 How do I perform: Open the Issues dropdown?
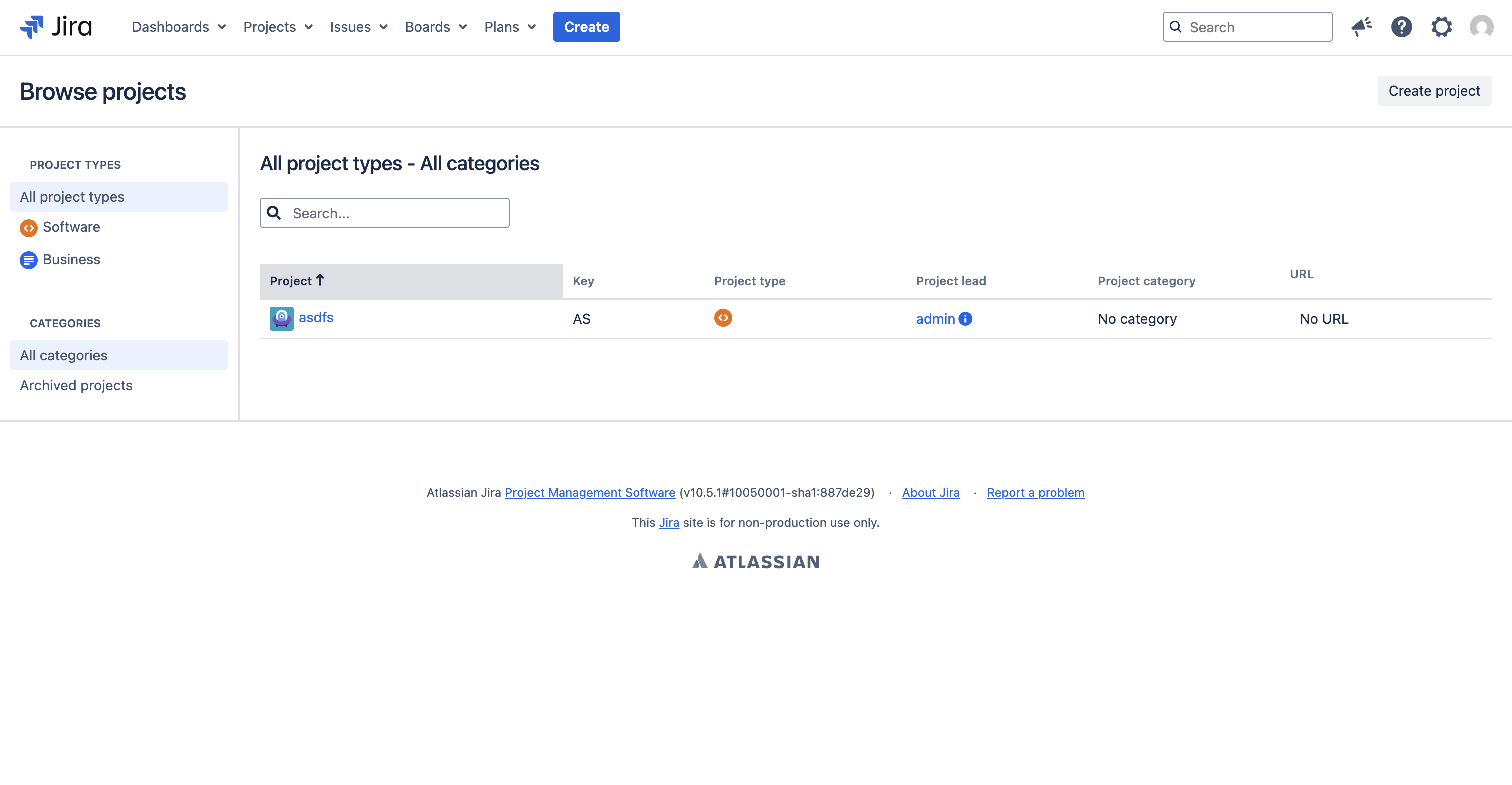(351, 27)
